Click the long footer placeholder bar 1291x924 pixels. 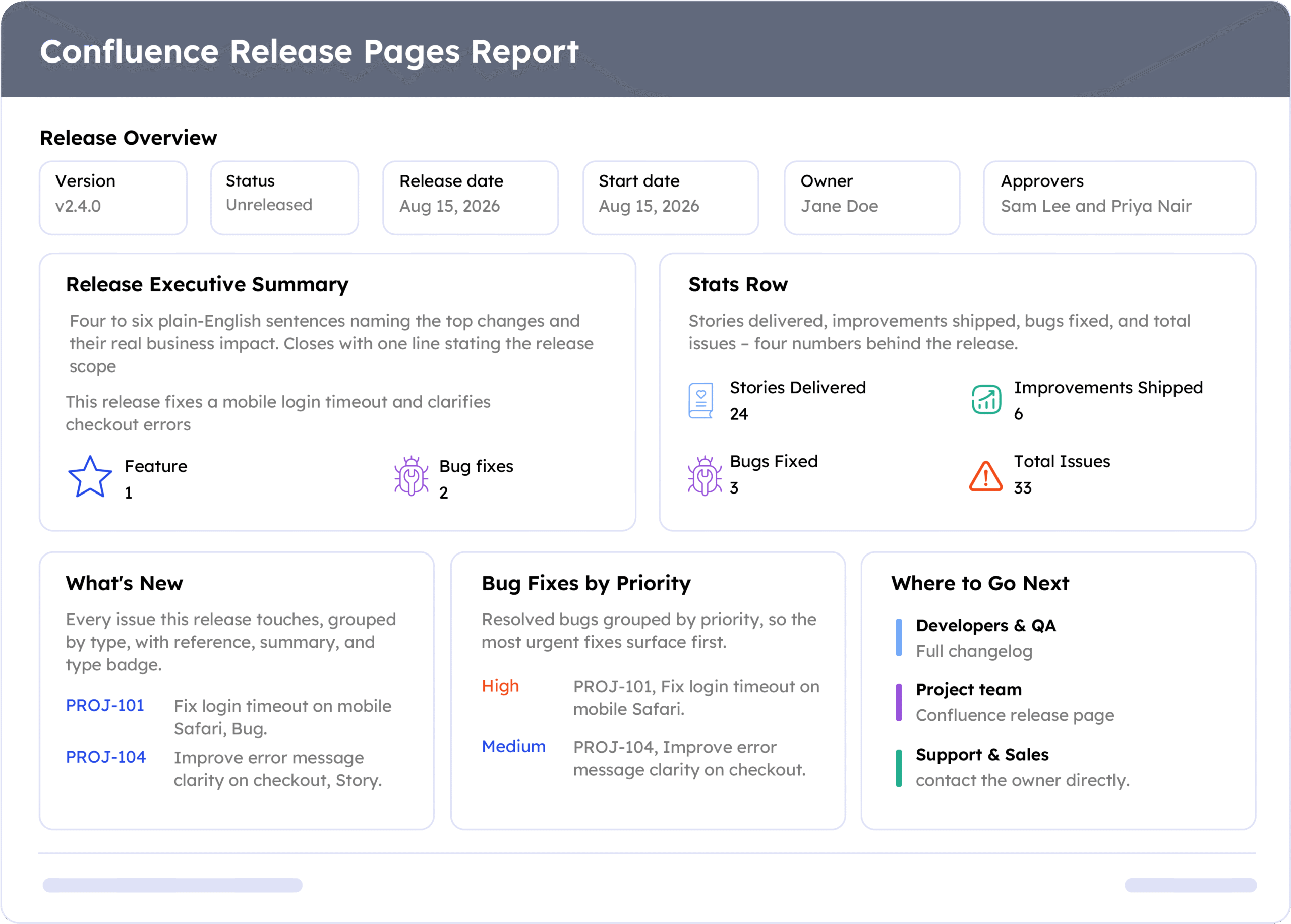pos(172,885)
